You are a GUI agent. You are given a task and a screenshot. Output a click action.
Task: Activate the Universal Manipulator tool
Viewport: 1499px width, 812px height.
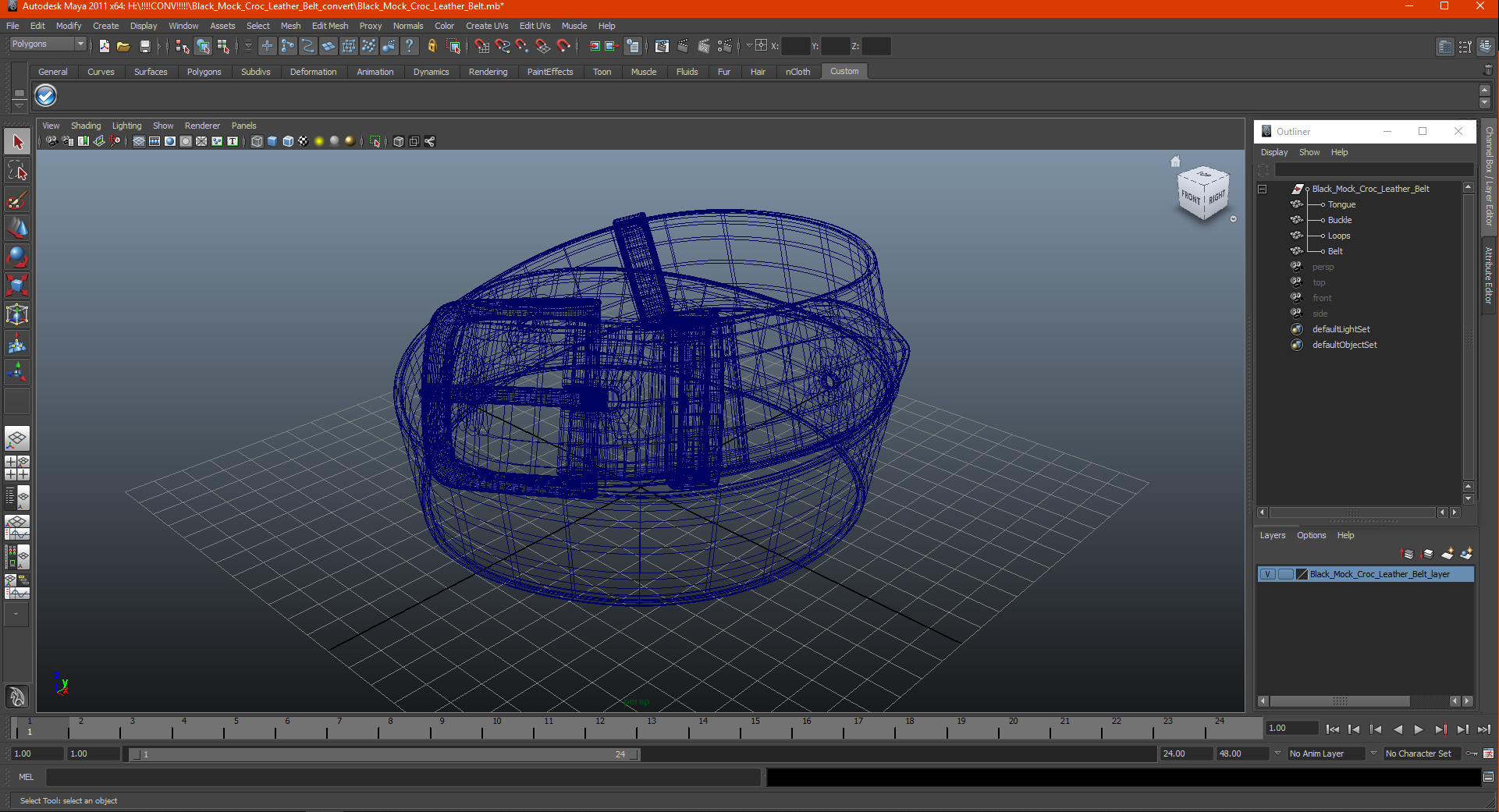coord(17,314)
